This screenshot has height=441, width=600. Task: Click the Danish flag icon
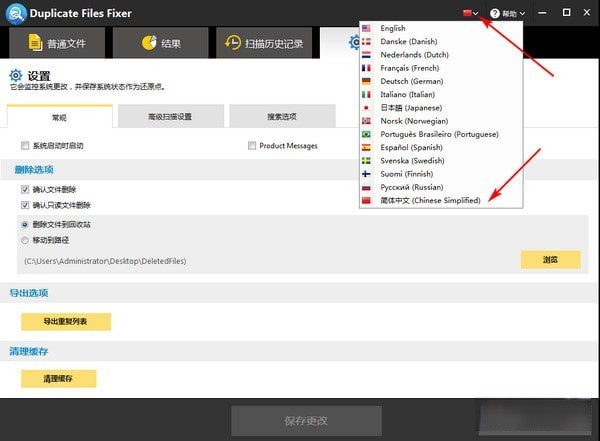click(x=366, y=41)
